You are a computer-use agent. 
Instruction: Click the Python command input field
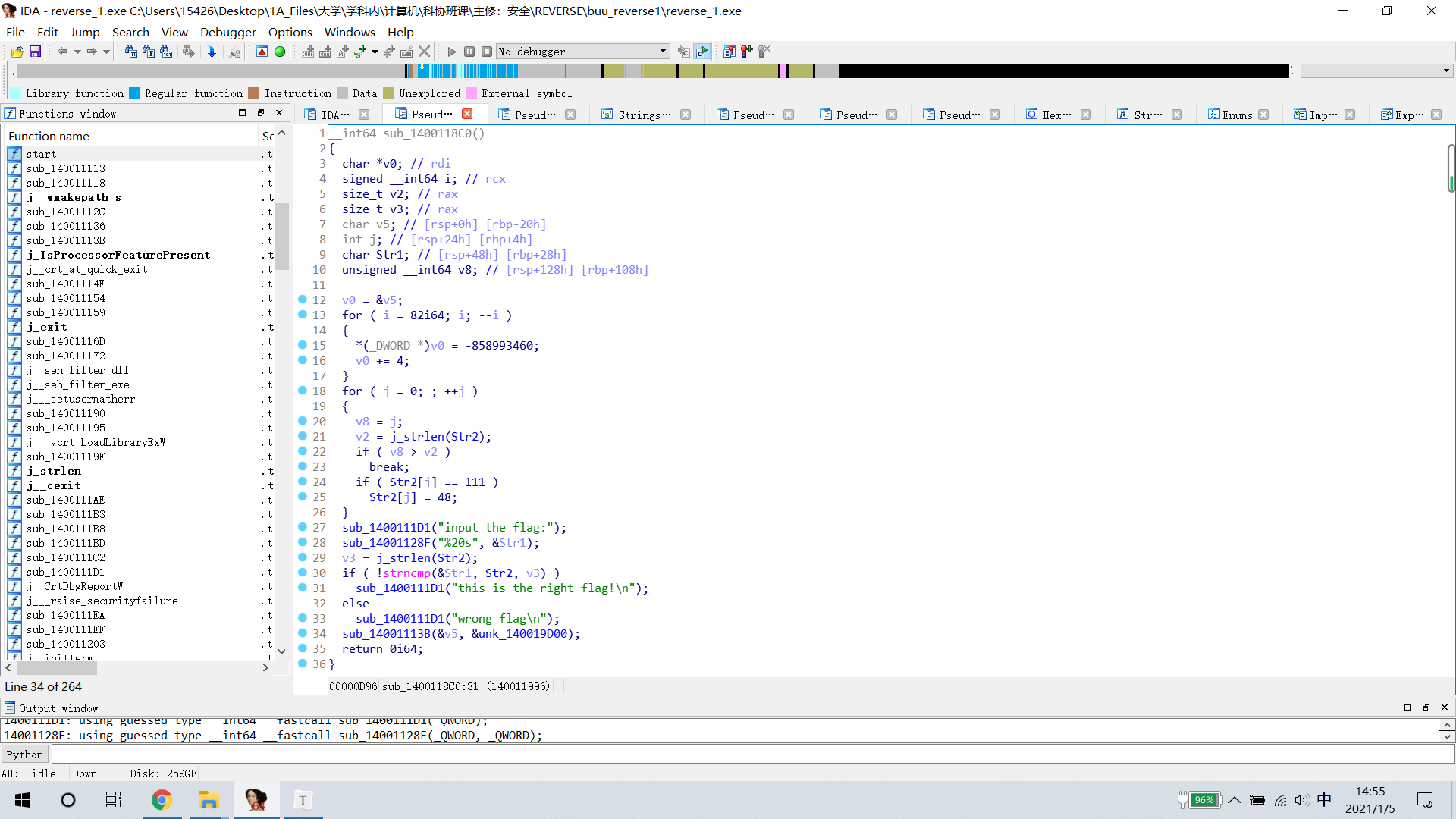point(751,755)
